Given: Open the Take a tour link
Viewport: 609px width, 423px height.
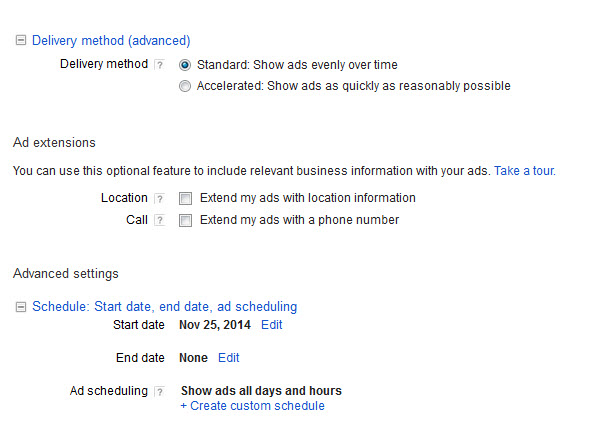Looking at the screenshot, I should (x=525, y=171).
